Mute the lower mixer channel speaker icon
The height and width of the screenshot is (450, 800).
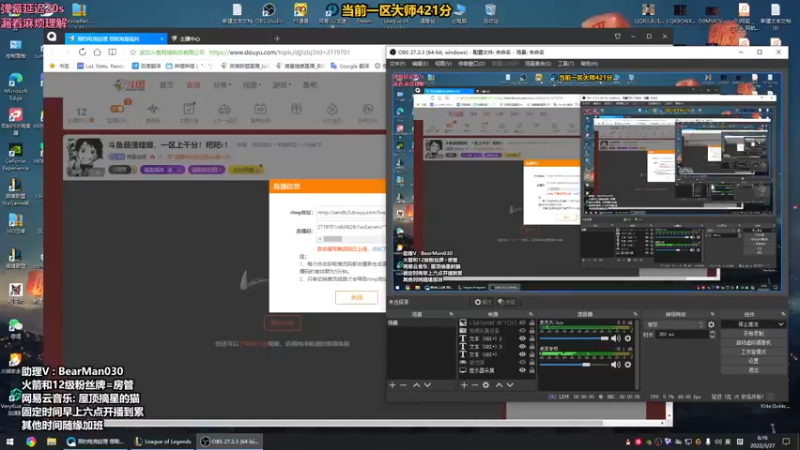(x=616, y=365)
